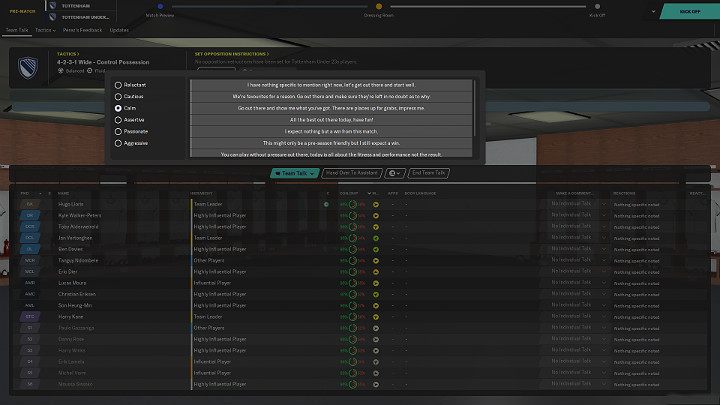Select the Passionate tone radio button
720x405 pixels.
118,131
